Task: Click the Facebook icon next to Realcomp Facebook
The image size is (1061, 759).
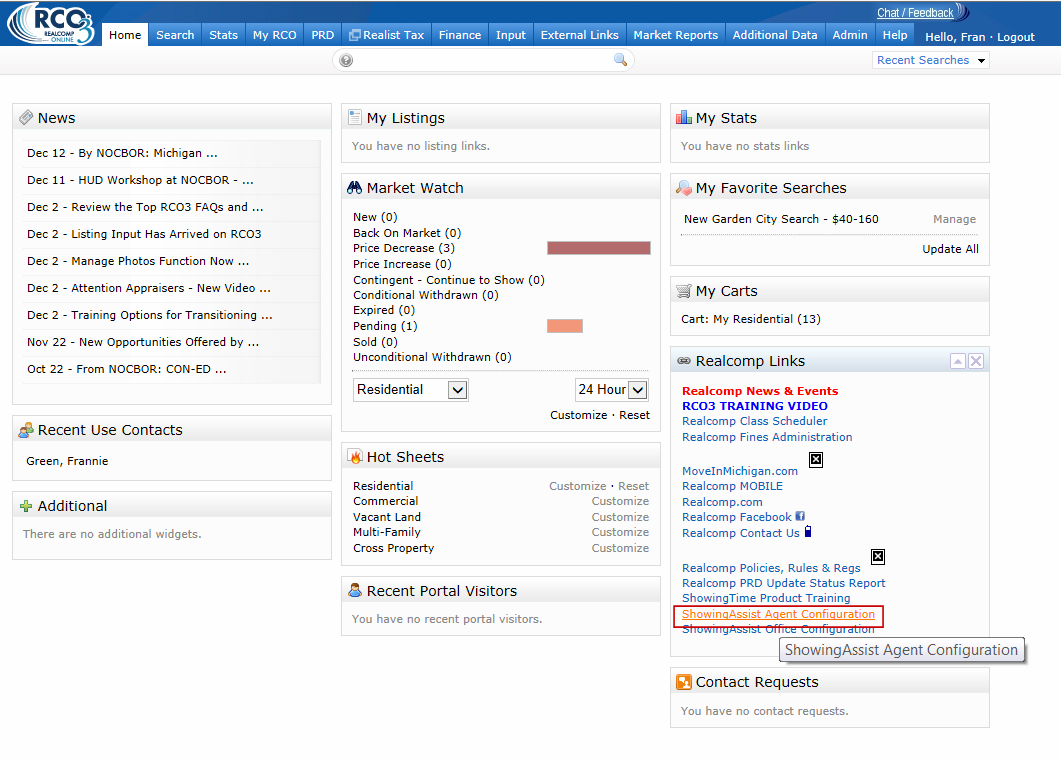Action: pos(800,516)
